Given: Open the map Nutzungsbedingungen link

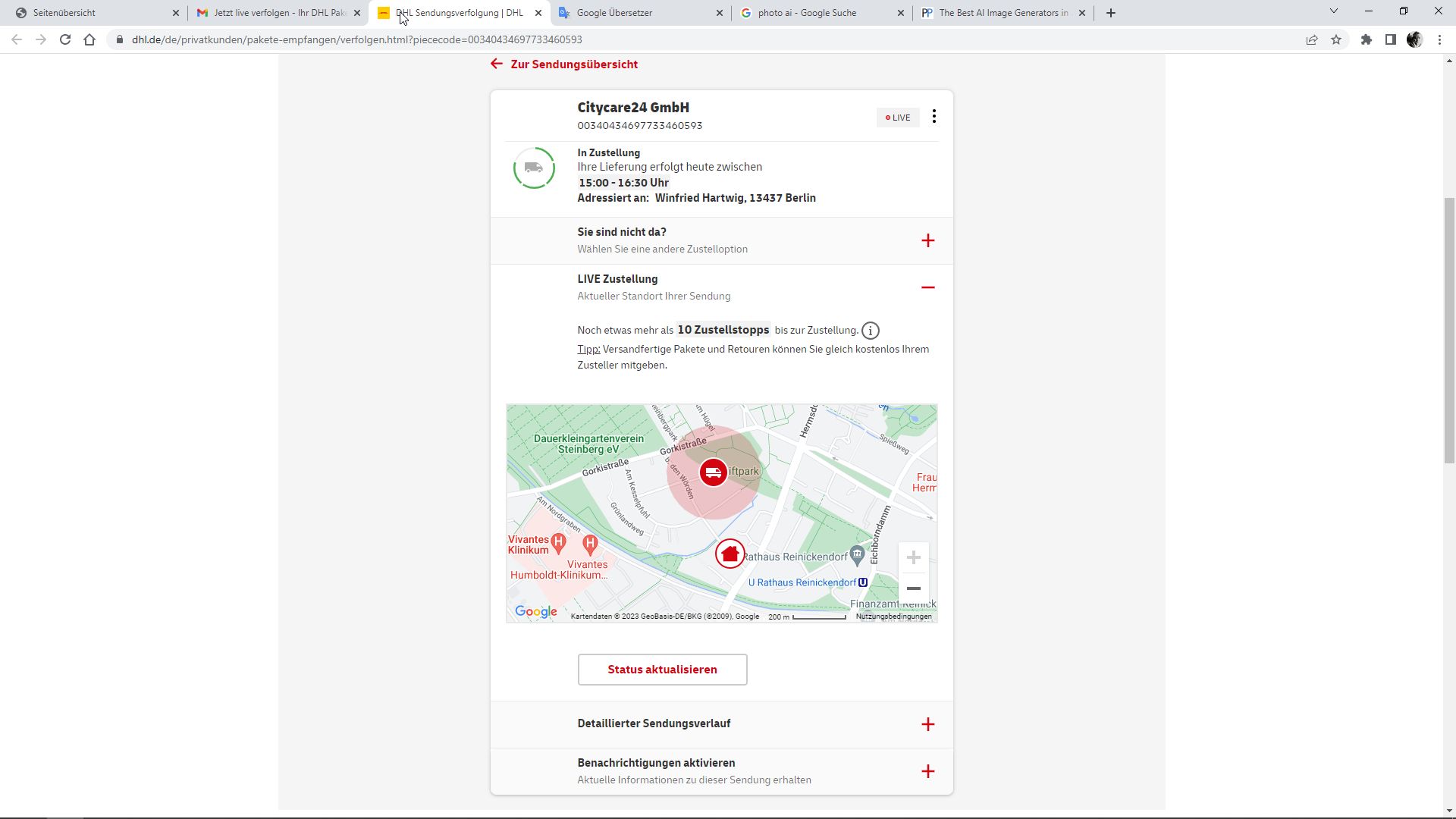Looking at the screenshot, I should [894, 617].
